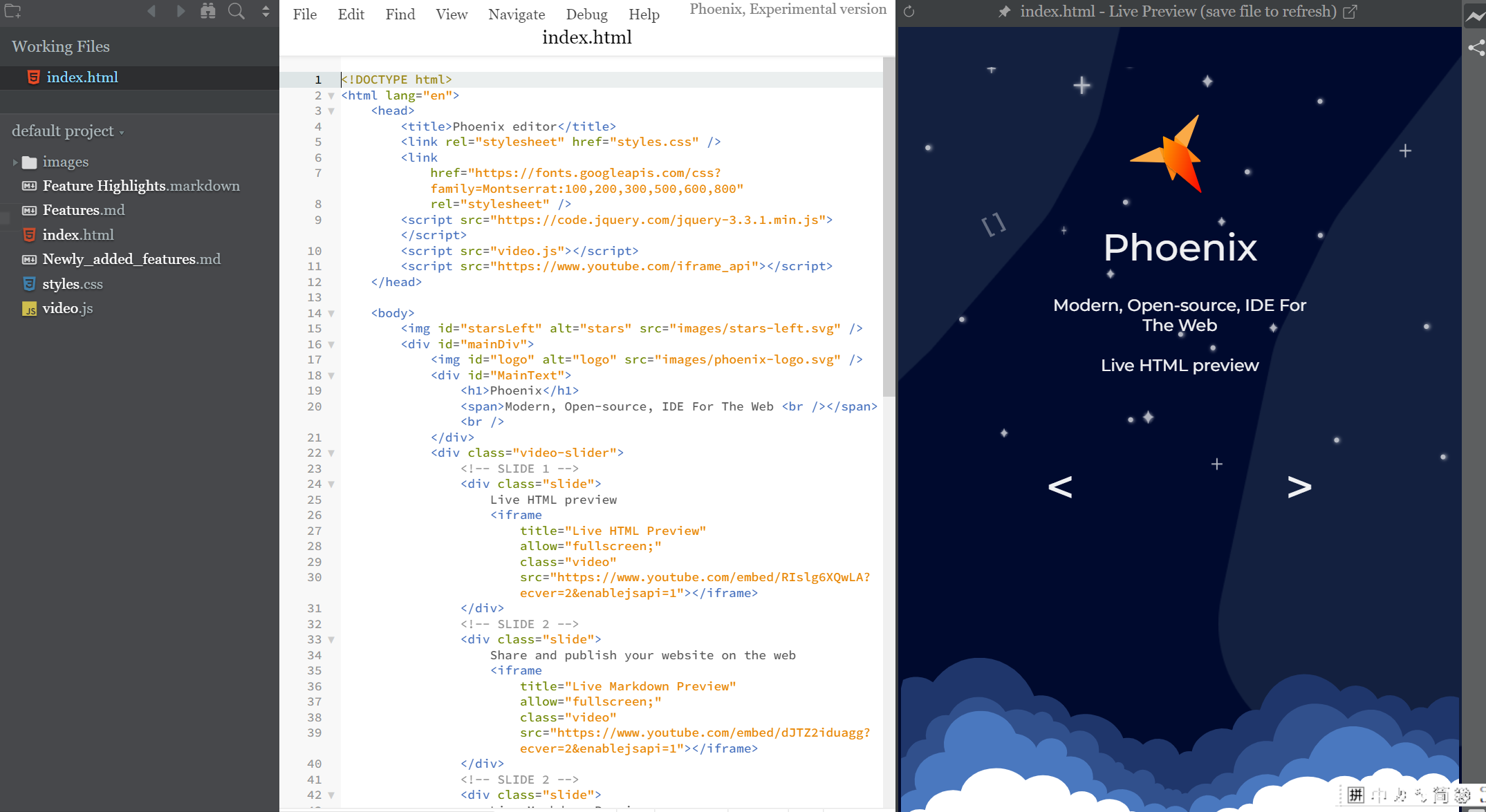Open Features.md in file tree
This screenshot has width=1486, height=812.
(84, 210)
